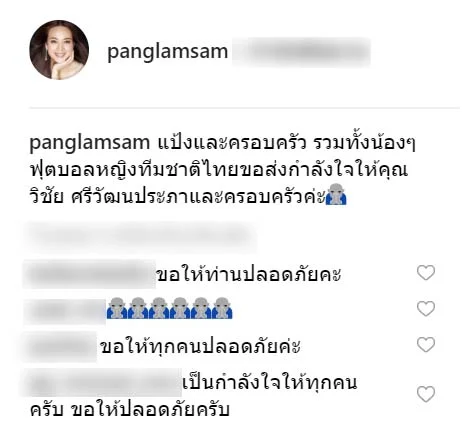Like the crying emojis comment with its heart

click(426, 309)
